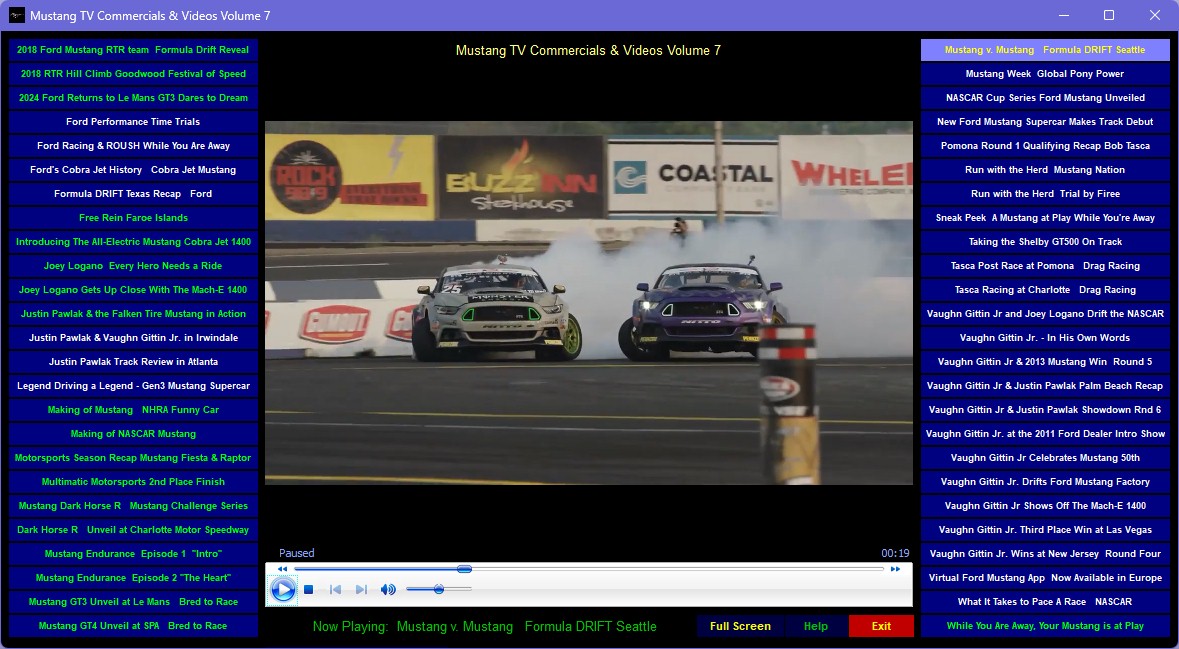The height and width of the screenshot is (649, 1179).
Task: Click the Mustang app icon in title bar
Action: click(x=17, y=15)
